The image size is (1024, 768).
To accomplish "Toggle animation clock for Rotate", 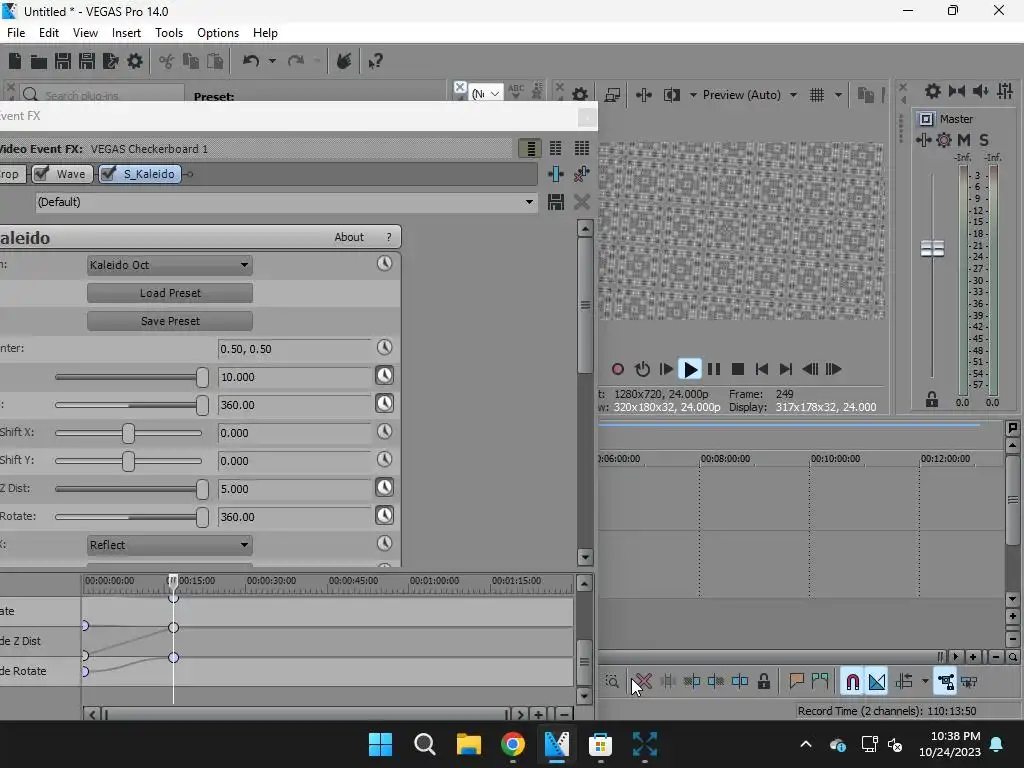I will (x=385, y=515).
